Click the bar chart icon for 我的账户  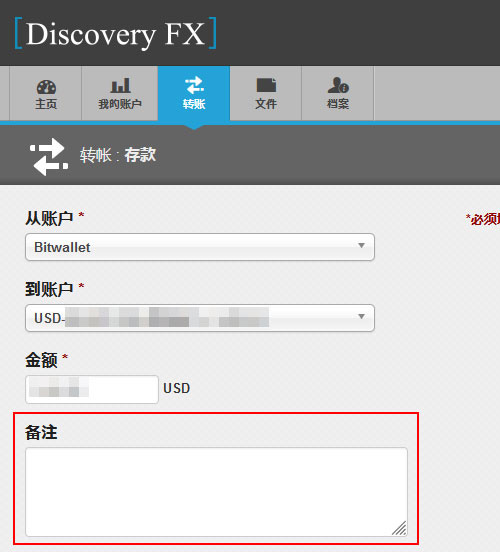coord(120,86)
